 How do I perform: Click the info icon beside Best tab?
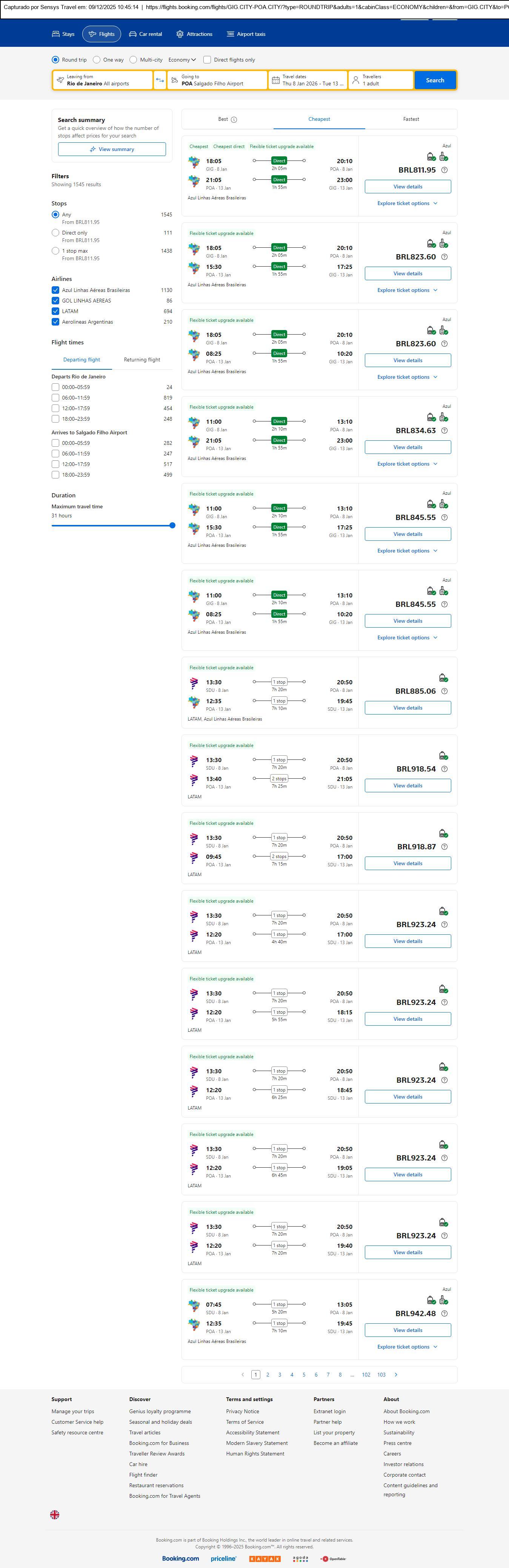tap(234, 119)
